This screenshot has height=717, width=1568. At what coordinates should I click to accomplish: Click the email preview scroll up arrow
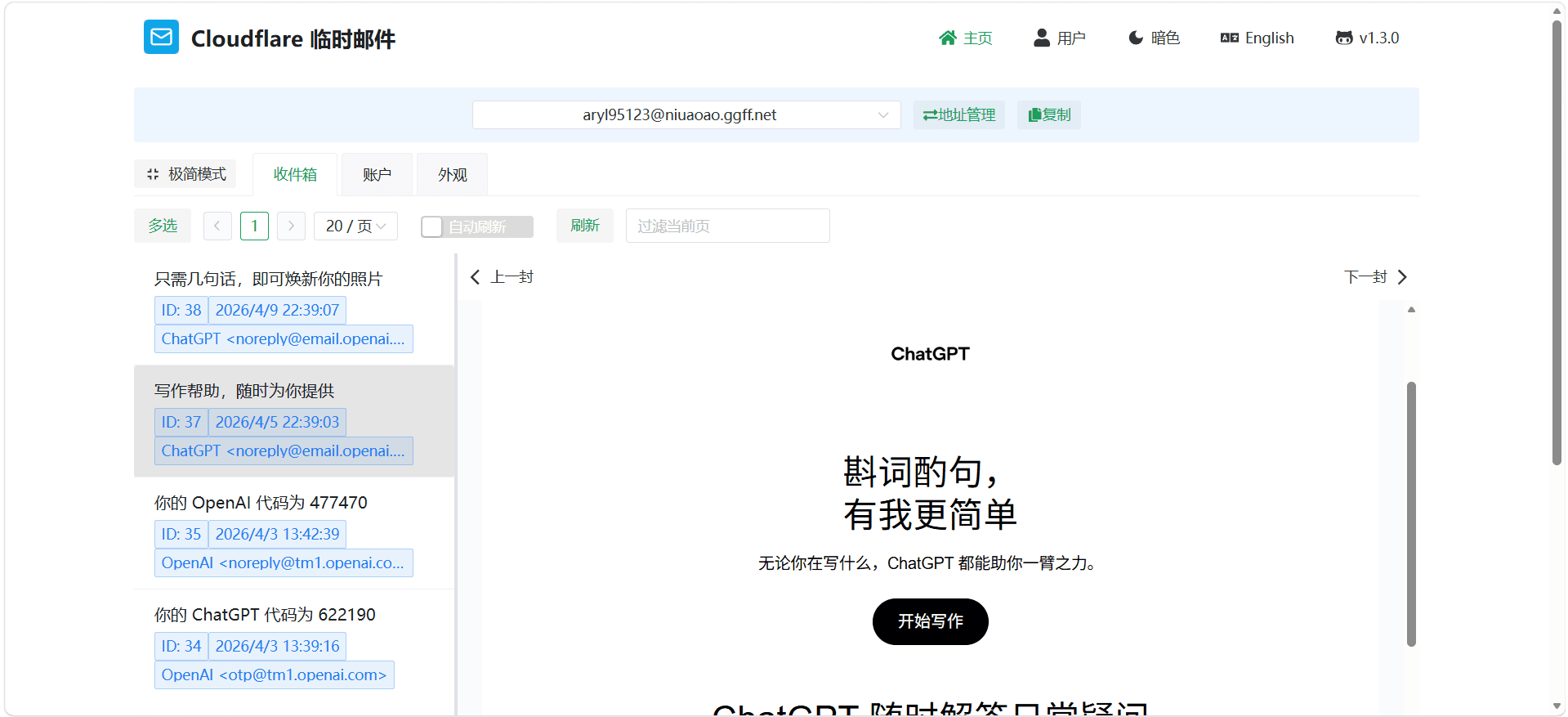[1411, 310]
